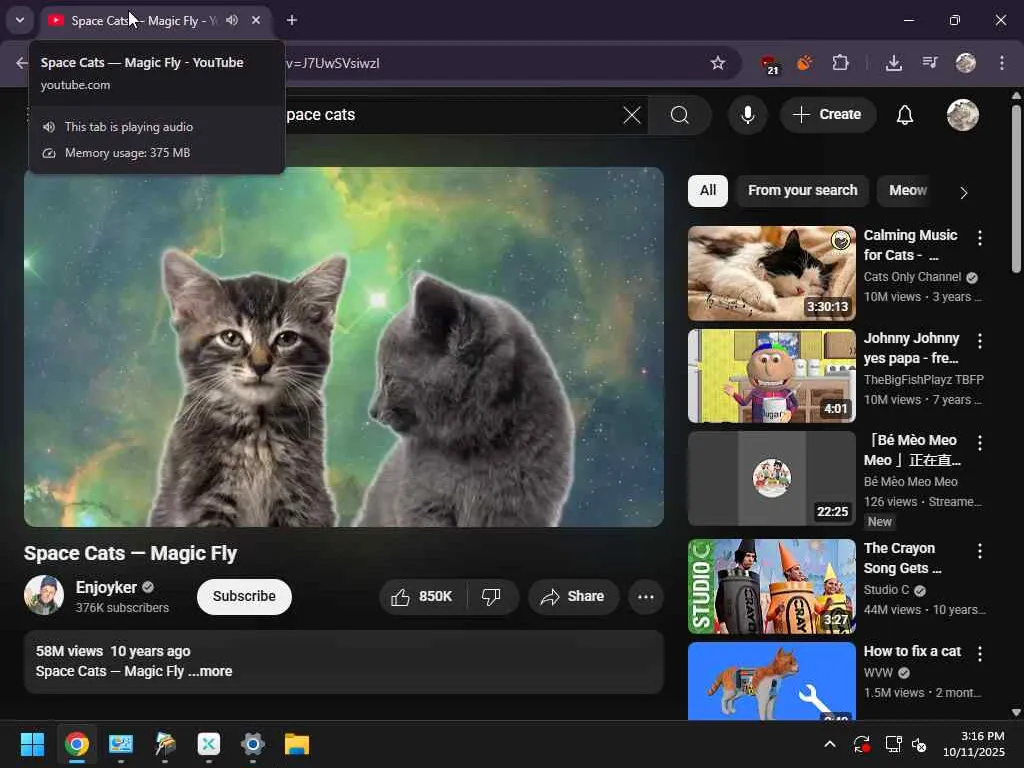This screenshot has height=768, width=1024.
Task: Click the orange extension icon in toolbar
Action: click(x=805, y=63)
